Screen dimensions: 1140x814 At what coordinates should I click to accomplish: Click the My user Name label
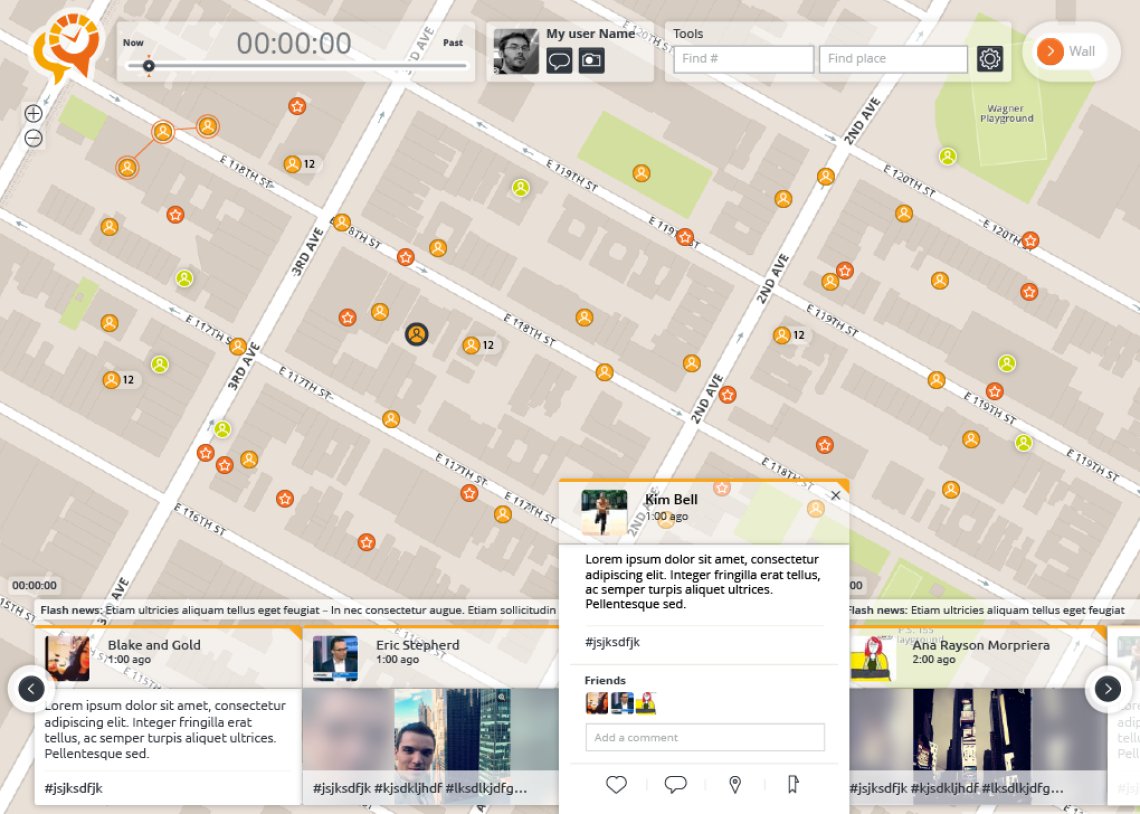pos(590,33)
